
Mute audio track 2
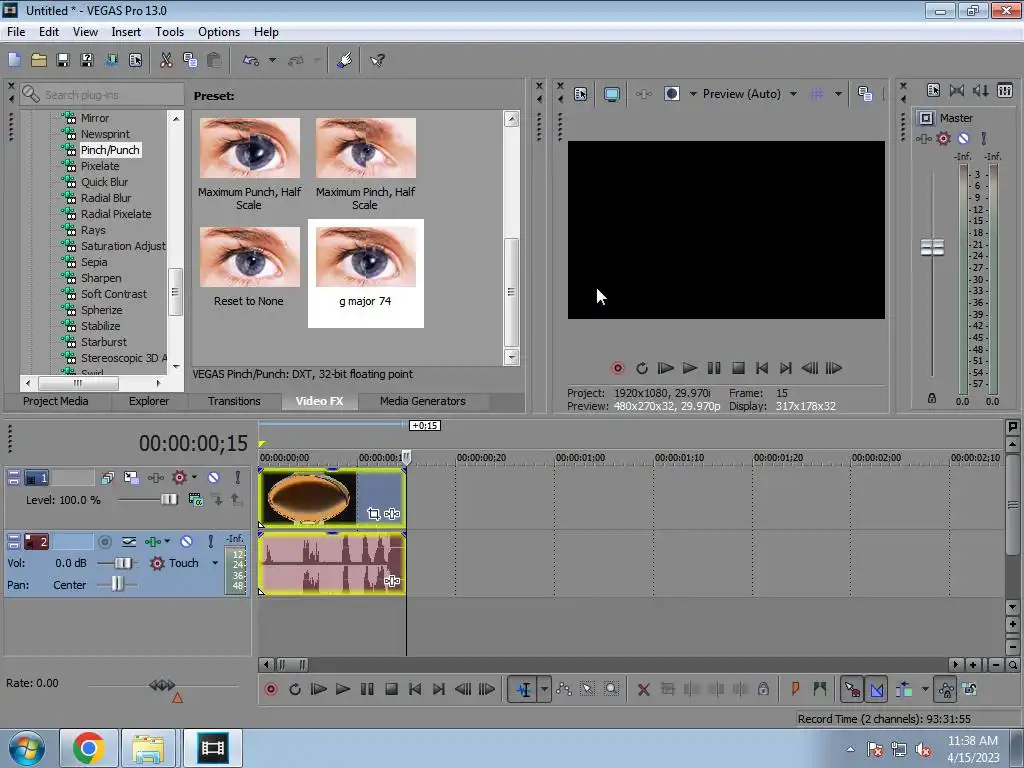coord(186,541)
